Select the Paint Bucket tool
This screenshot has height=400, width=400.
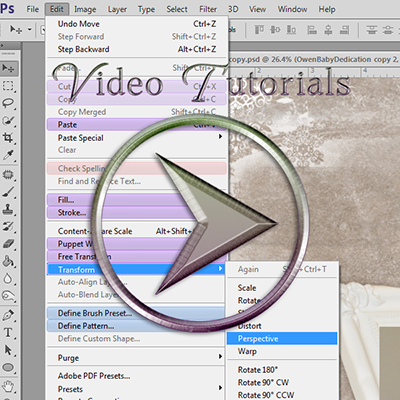tap(8, 261)
